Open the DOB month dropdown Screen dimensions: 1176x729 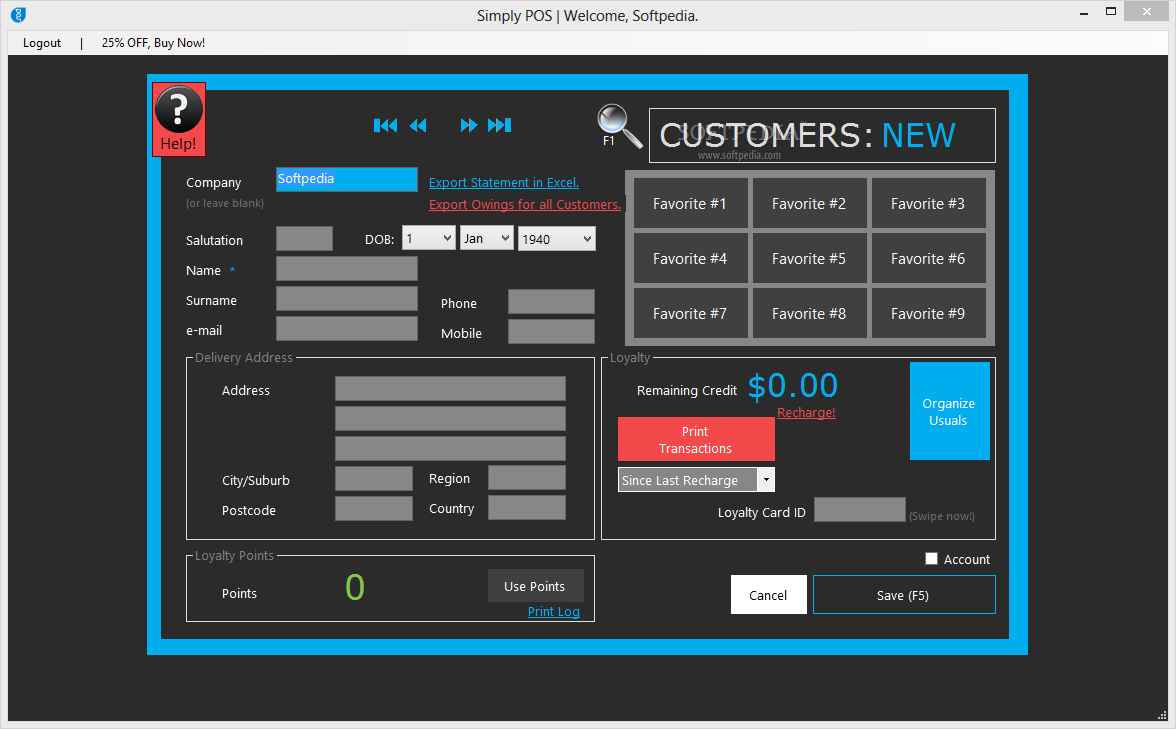pos(487,238)
